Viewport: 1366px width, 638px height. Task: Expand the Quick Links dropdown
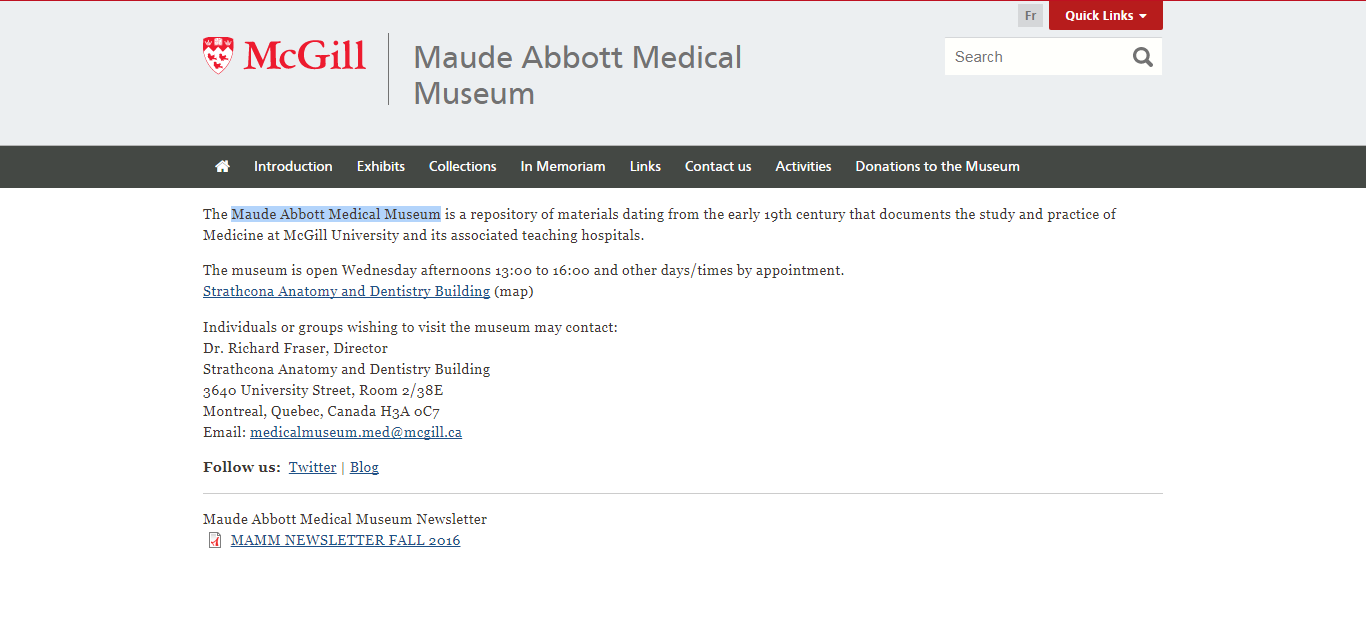(1106, 16)
